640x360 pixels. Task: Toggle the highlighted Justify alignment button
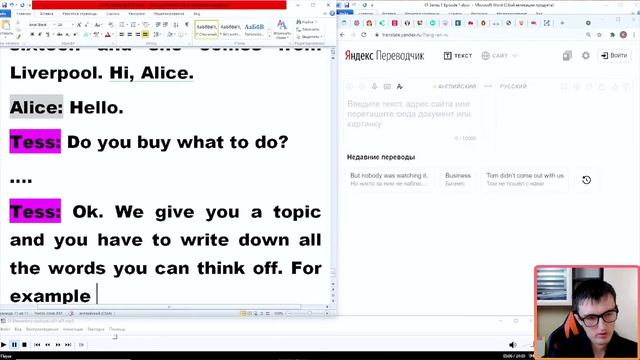[145, 35]
